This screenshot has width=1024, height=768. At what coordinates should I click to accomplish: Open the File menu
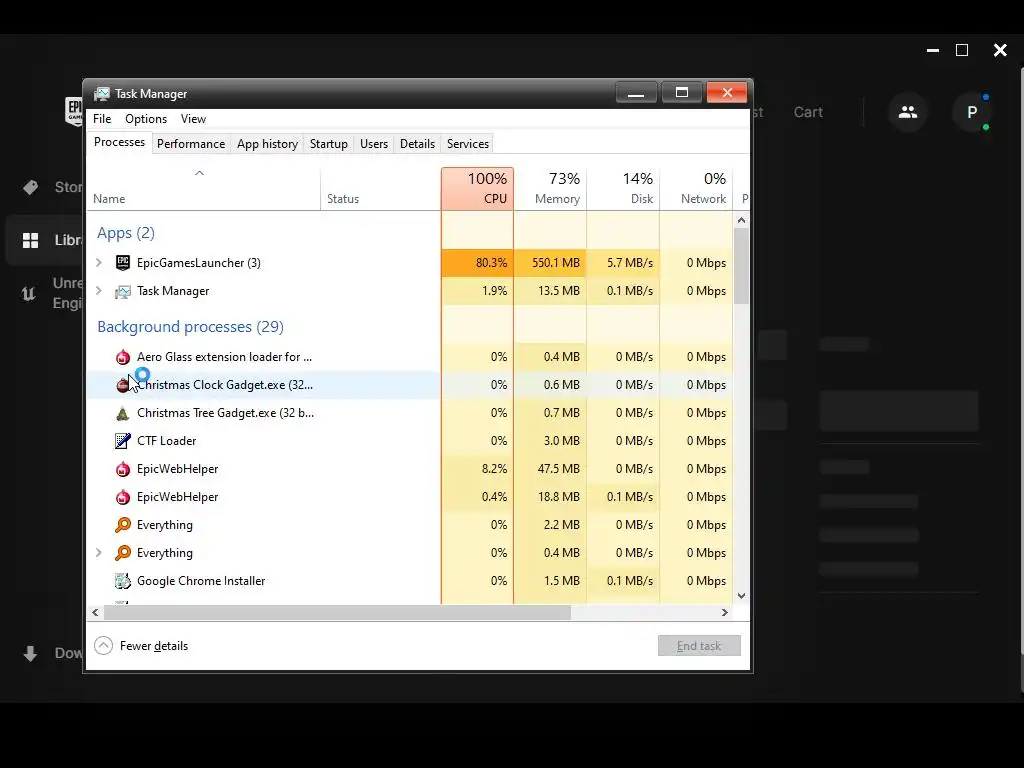pos(102,119)
